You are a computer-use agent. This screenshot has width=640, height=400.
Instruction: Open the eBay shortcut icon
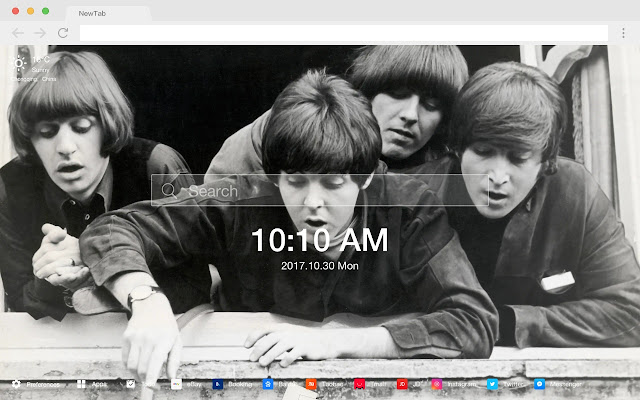point(176,384)
